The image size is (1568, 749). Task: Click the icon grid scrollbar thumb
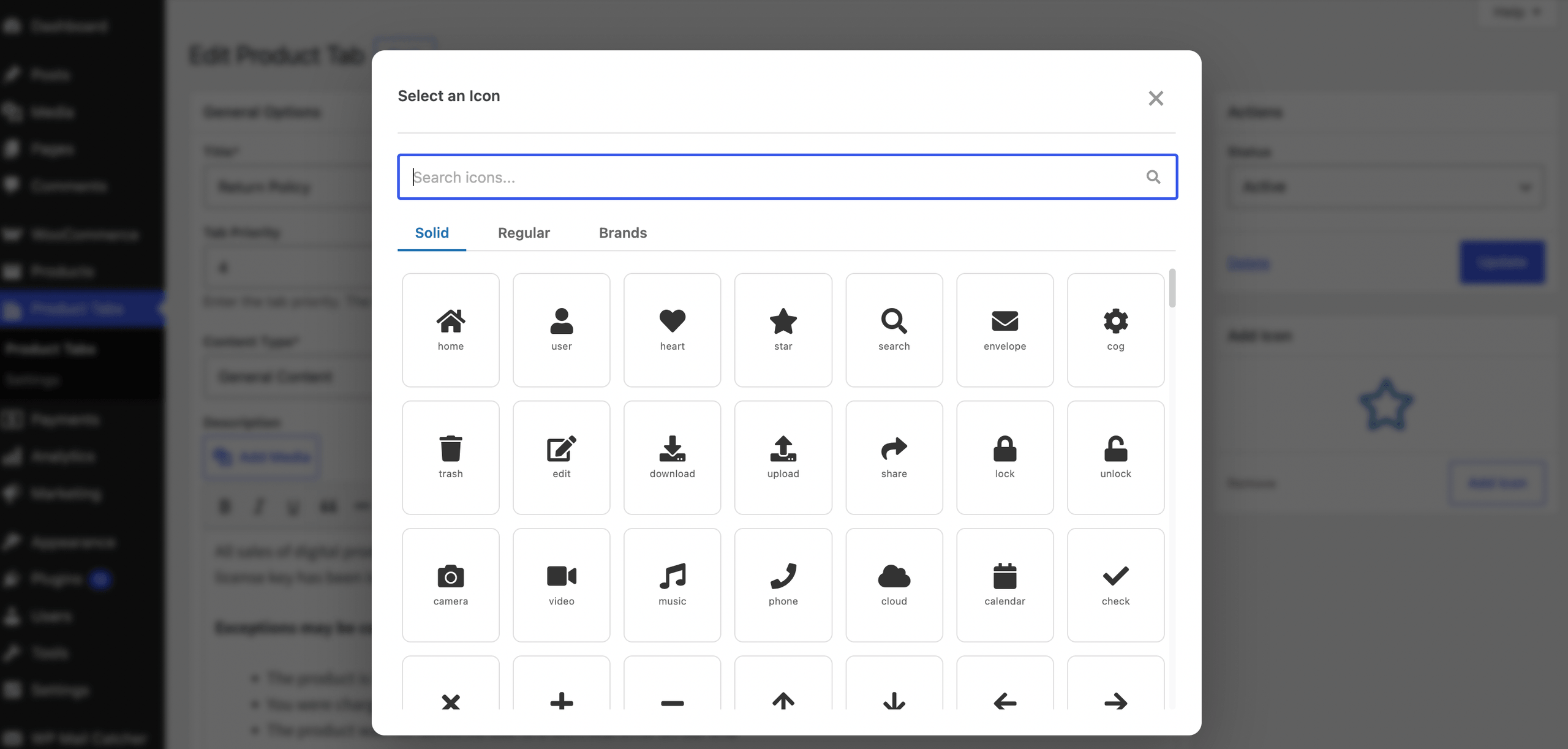click(1172, 288)
